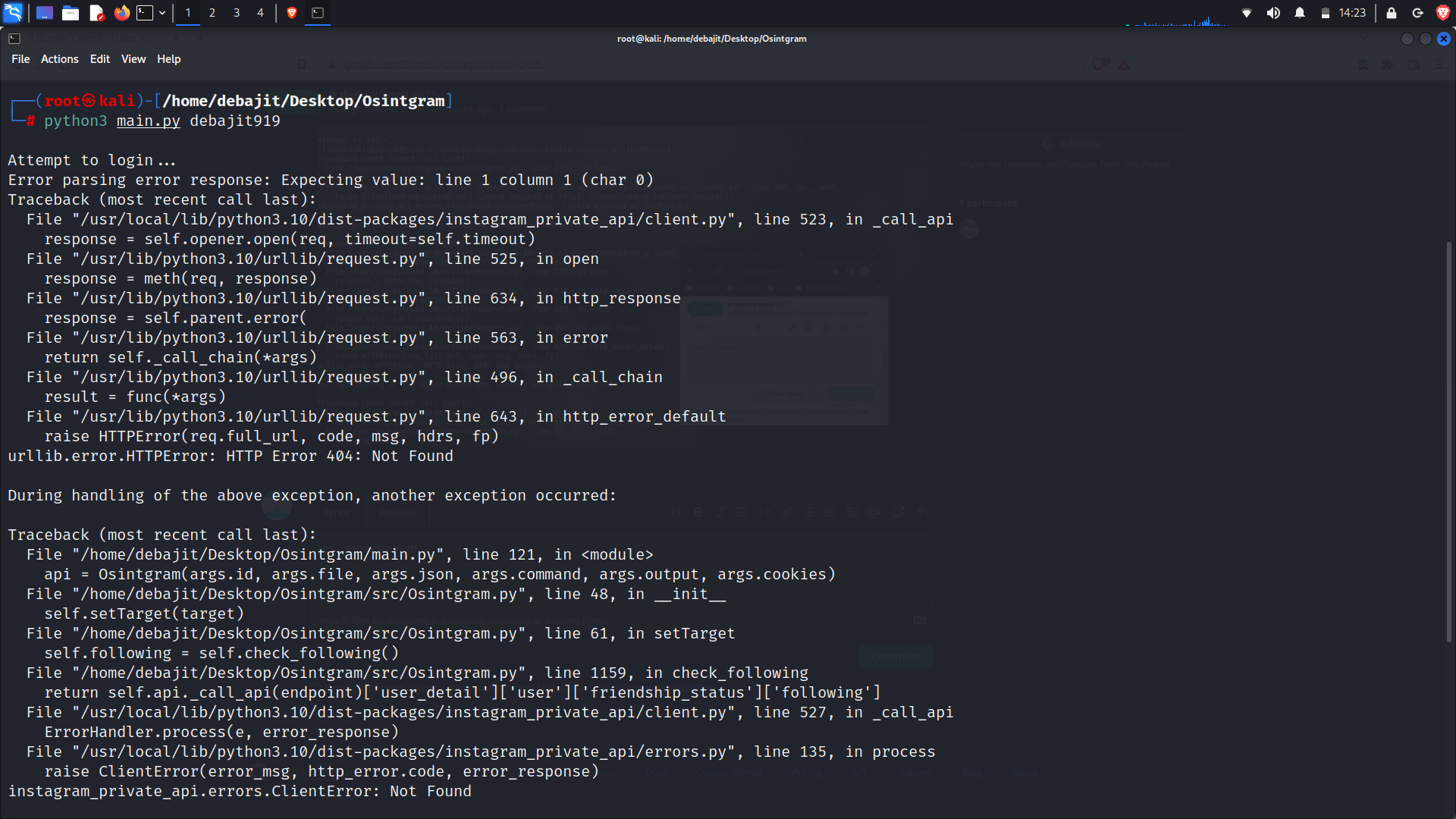
Task: Open Brave browser from the taskbar
Action: [x=291, y=13]
